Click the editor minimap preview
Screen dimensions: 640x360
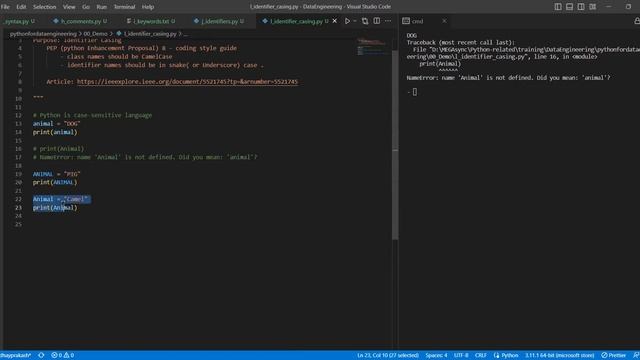point(371,47)
